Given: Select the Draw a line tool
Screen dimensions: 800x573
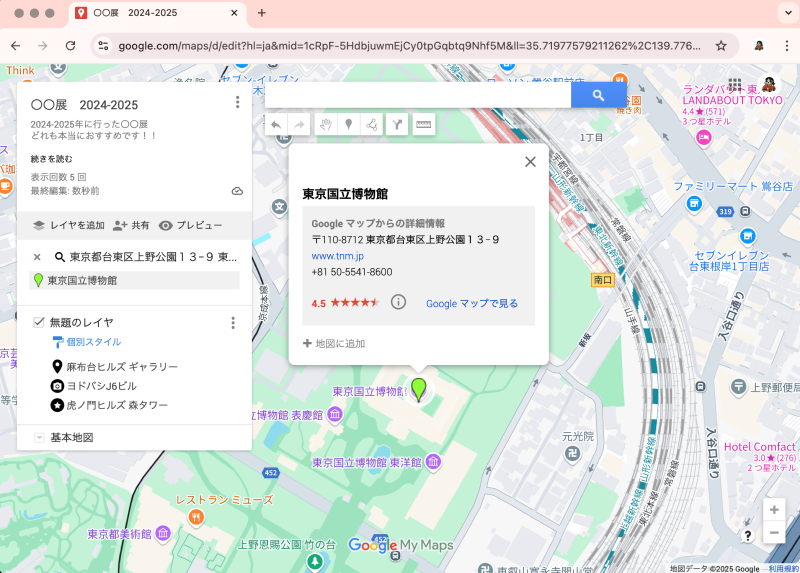Looking at the screenshot, I should [x=371, y=124].
